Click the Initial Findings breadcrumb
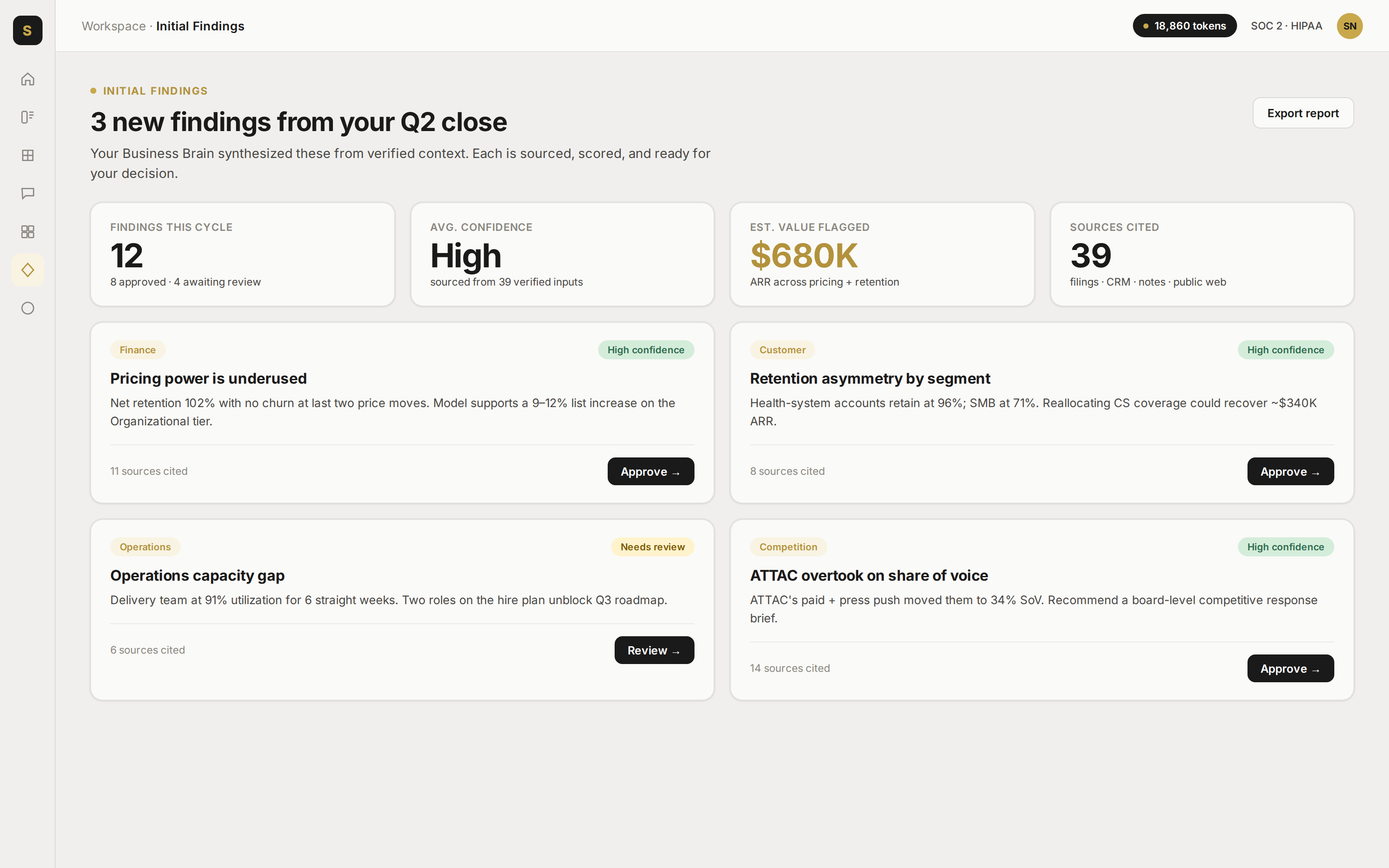This screenshot has height=868, width=1389. 200,26
